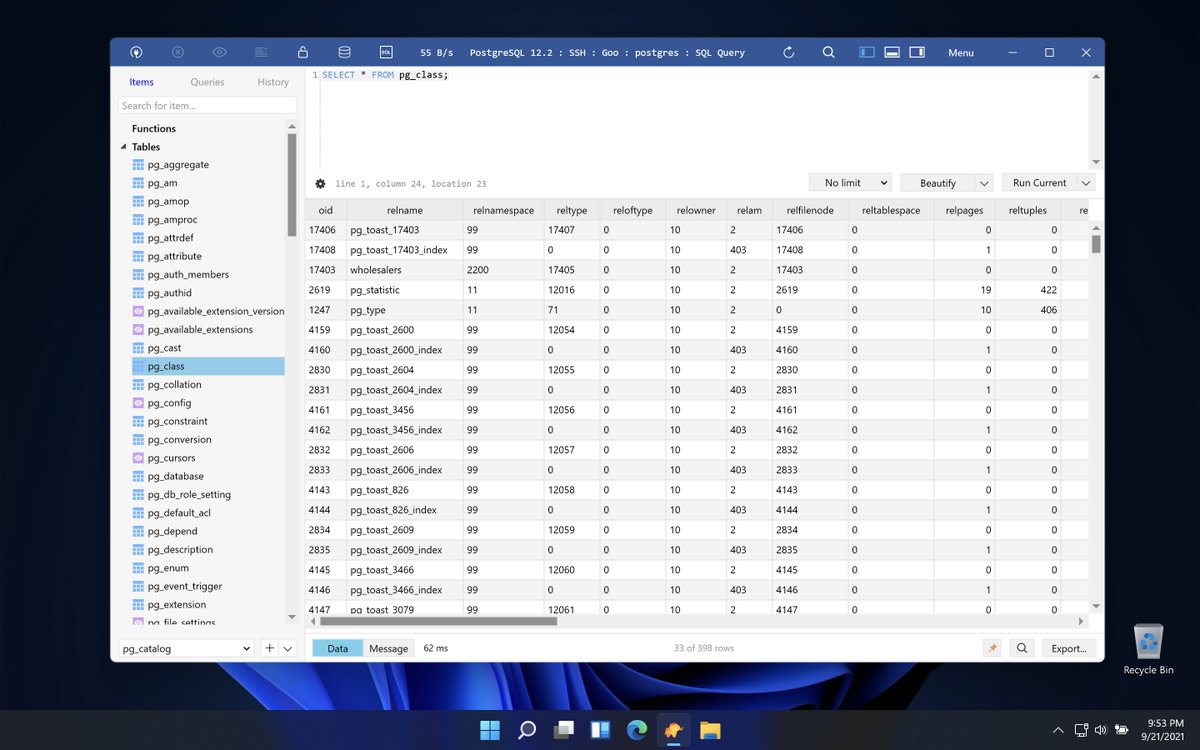
Task: Click the magnifier search icon in title bar
Action: click(x=829, y=52)
